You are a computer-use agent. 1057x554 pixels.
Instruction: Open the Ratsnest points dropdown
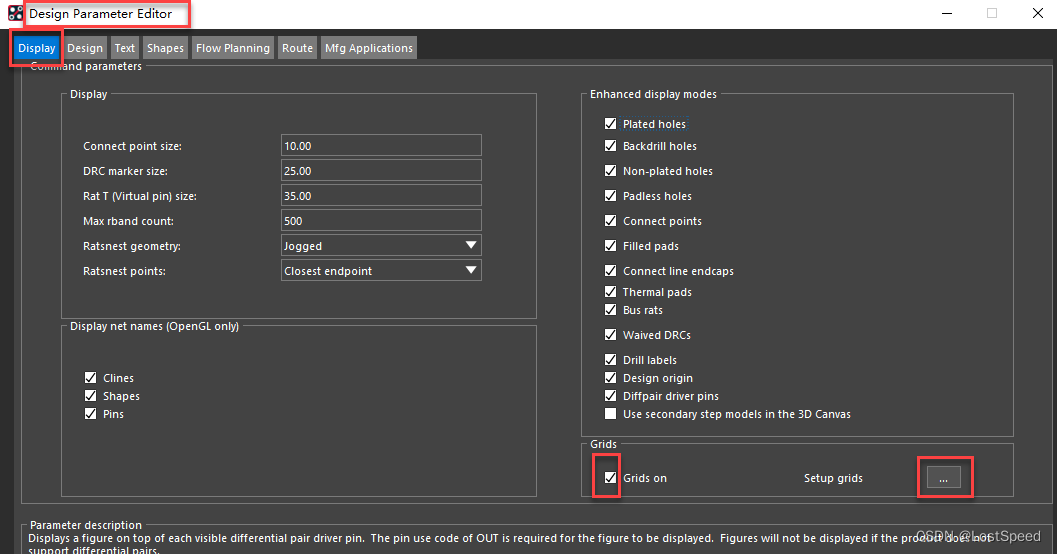tap(381, 270)
